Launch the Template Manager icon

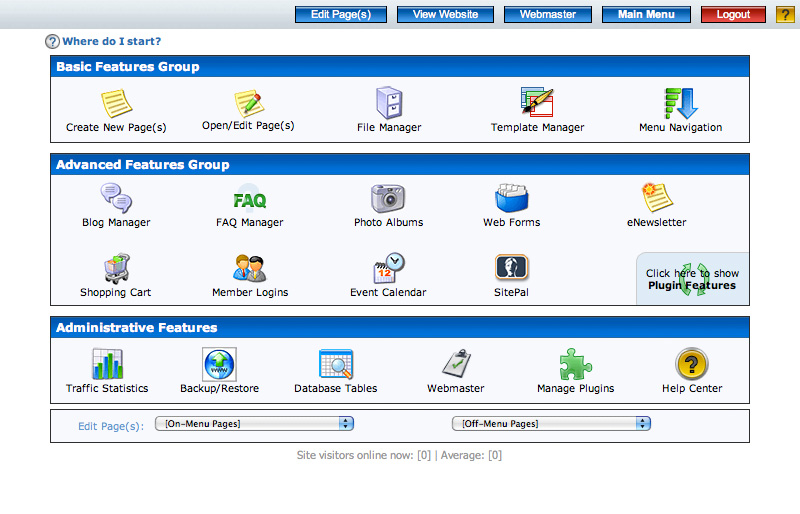tap(537, 103)
